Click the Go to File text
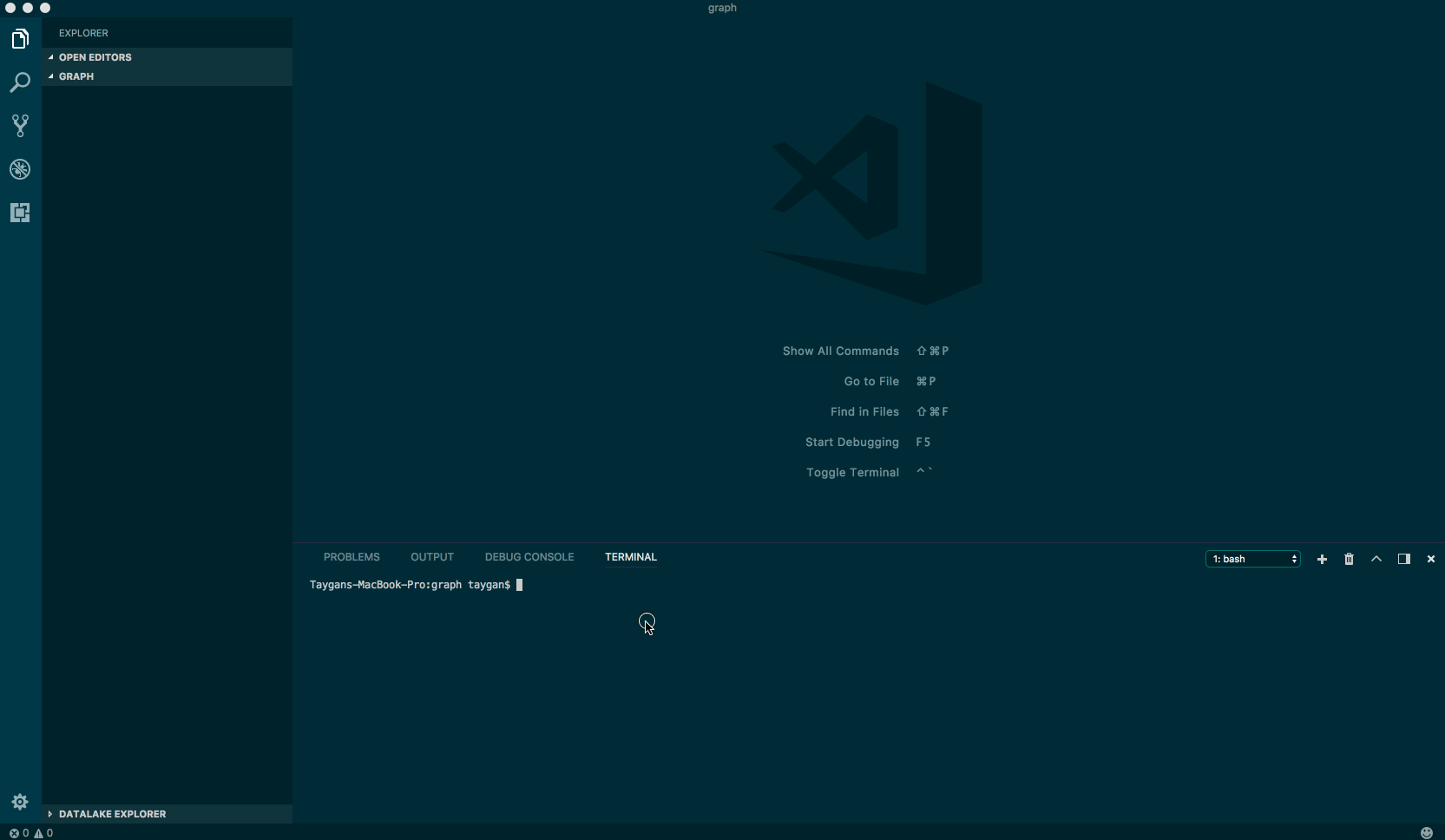 point(871,382)
